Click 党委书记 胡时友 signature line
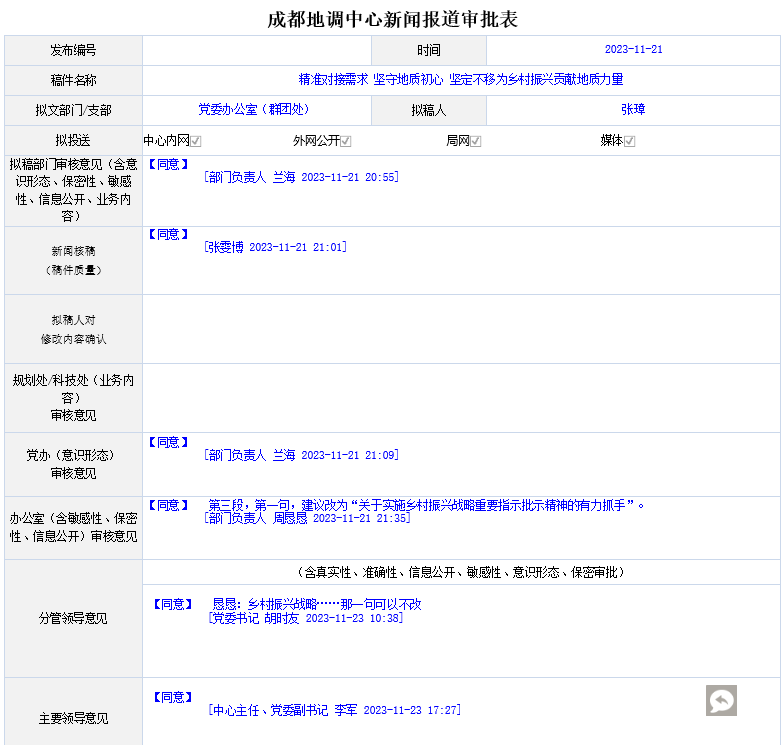 [305, 618]
